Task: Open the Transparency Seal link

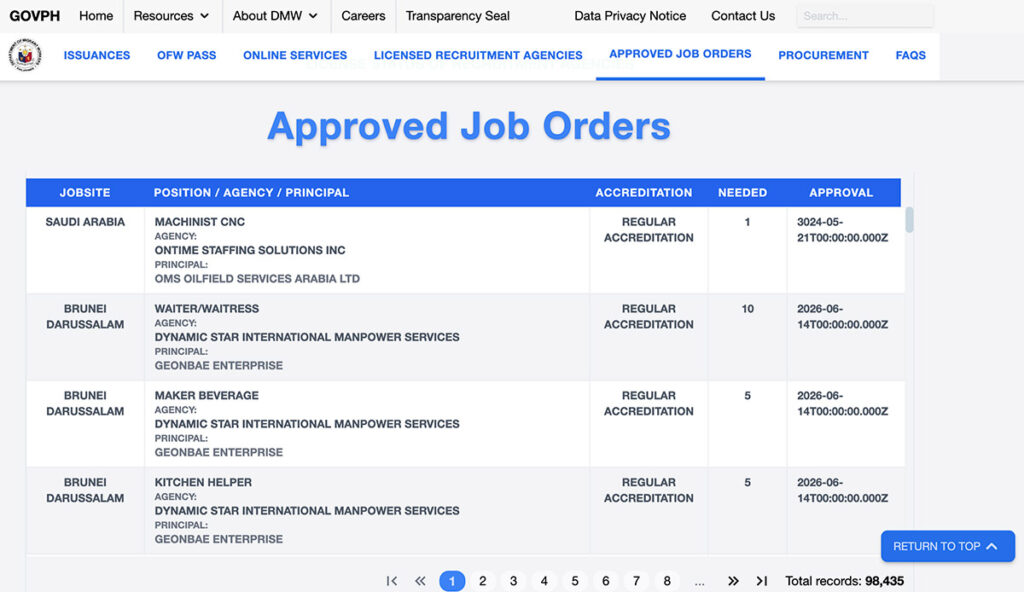Action: point(458,16)
